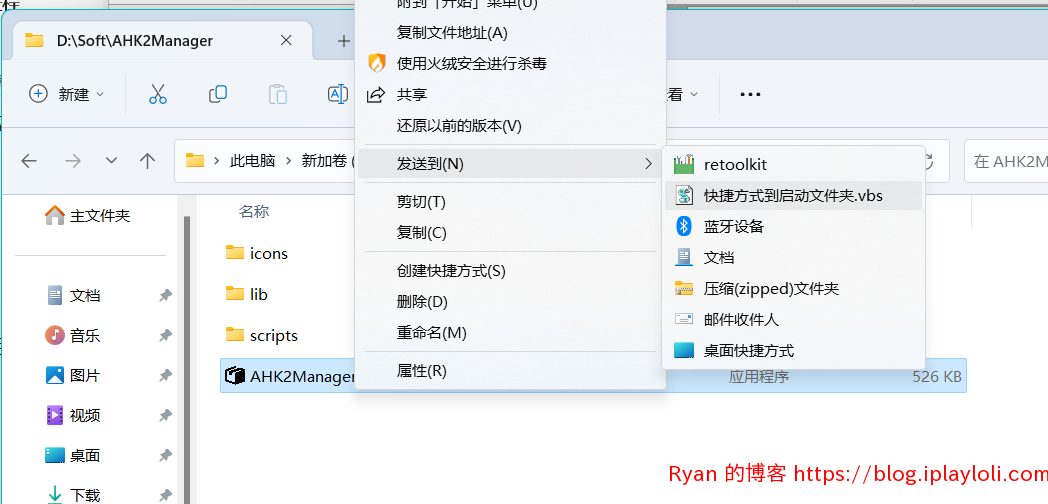Click 重命名(M) in the context menu

pos(510,332)
